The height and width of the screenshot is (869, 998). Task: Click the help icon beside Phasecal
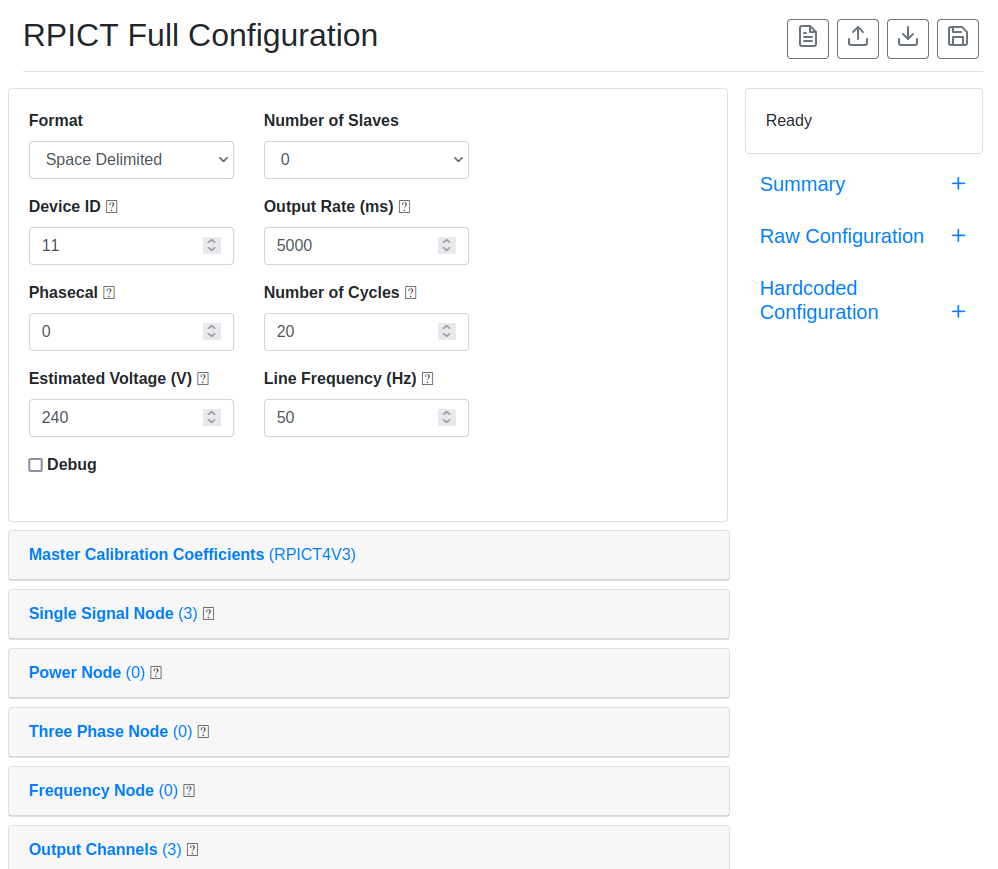[x=109, y=293]
